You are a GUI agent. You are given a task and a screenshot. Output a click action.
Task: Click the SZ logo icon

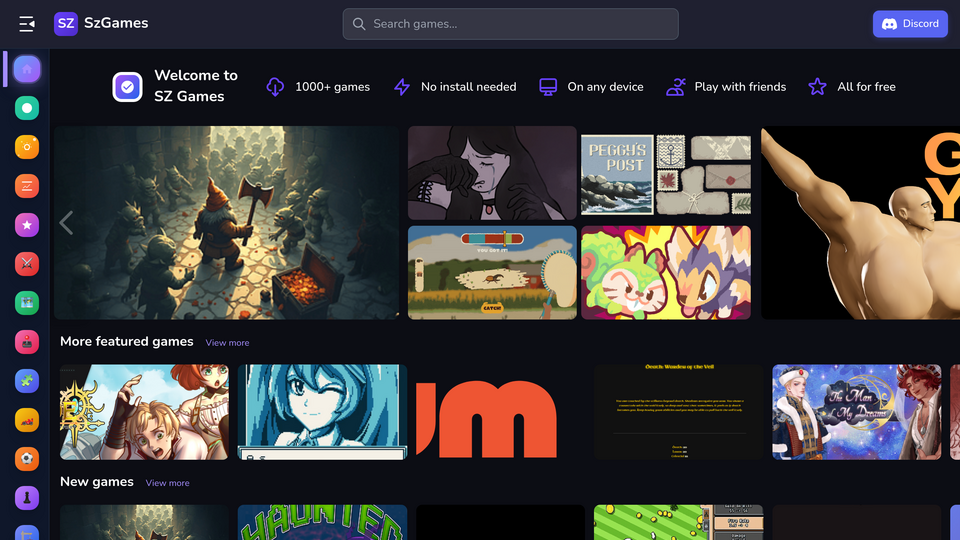pyautogui.click(x=66, y=24)
